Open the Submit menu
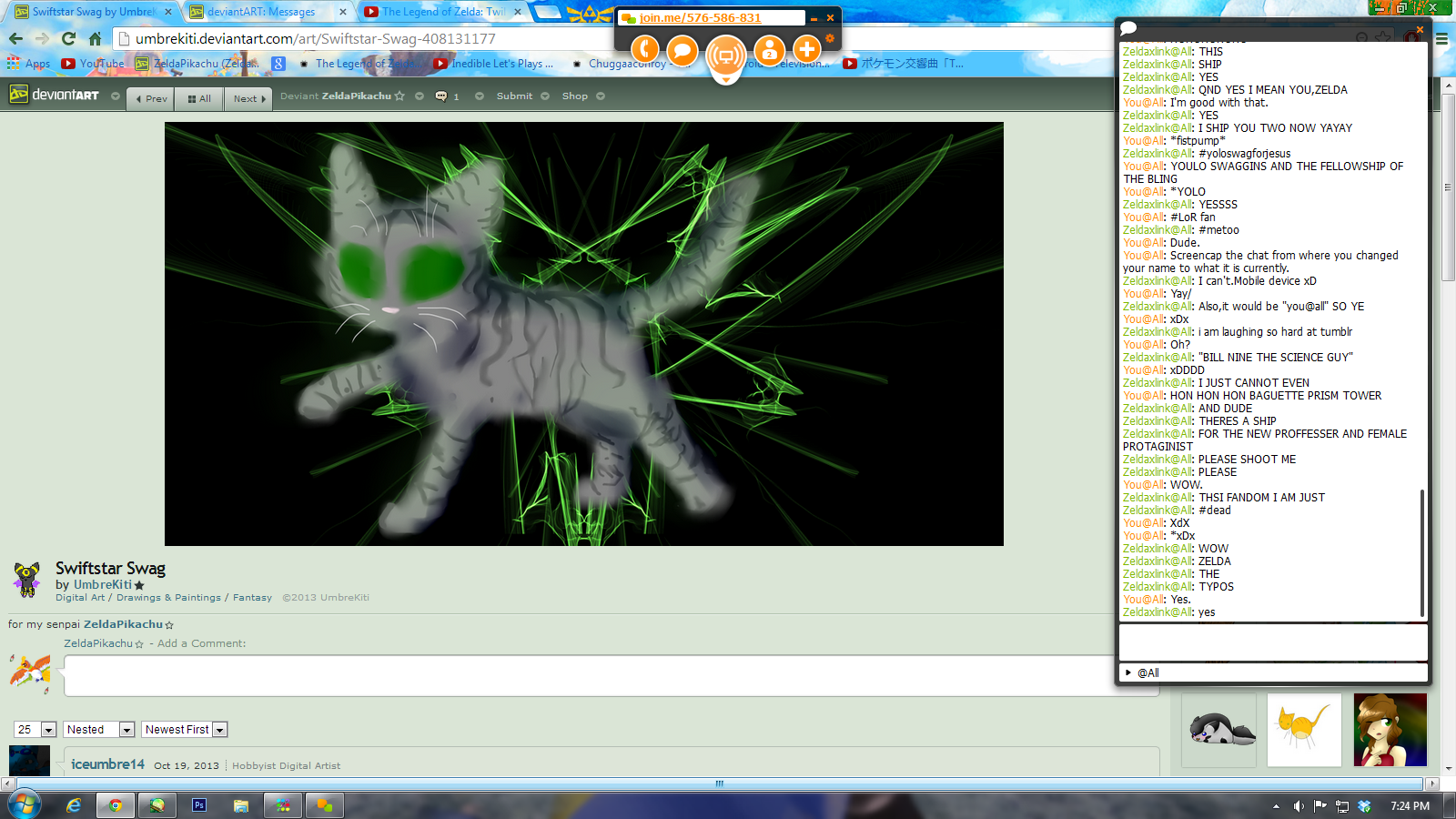Screen dimensions: 1456x819 click(x=514, y=96)
